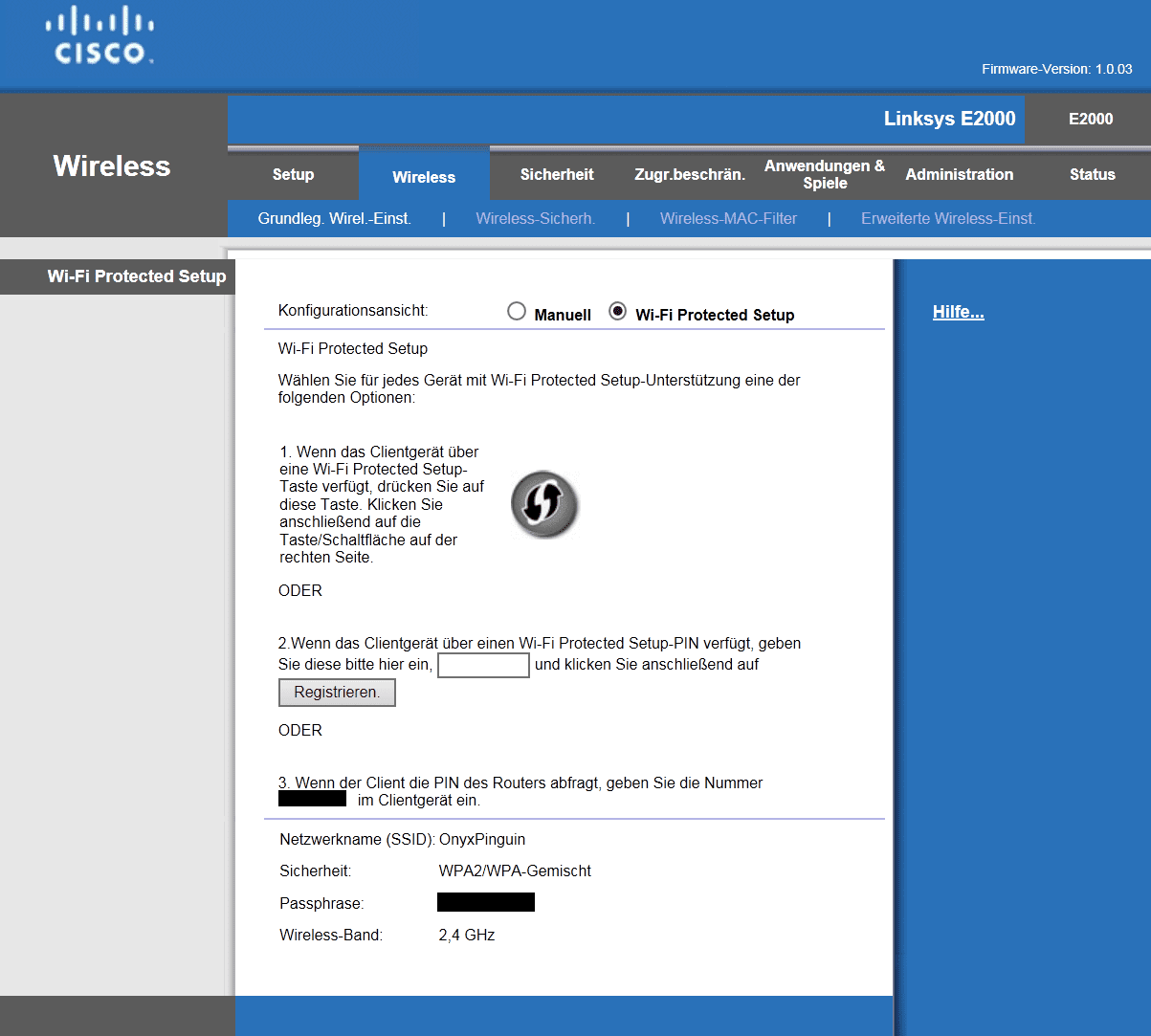Focus the WPS client PIN input field
Screen dimensions: 1151x1036
tap(483, 665)
